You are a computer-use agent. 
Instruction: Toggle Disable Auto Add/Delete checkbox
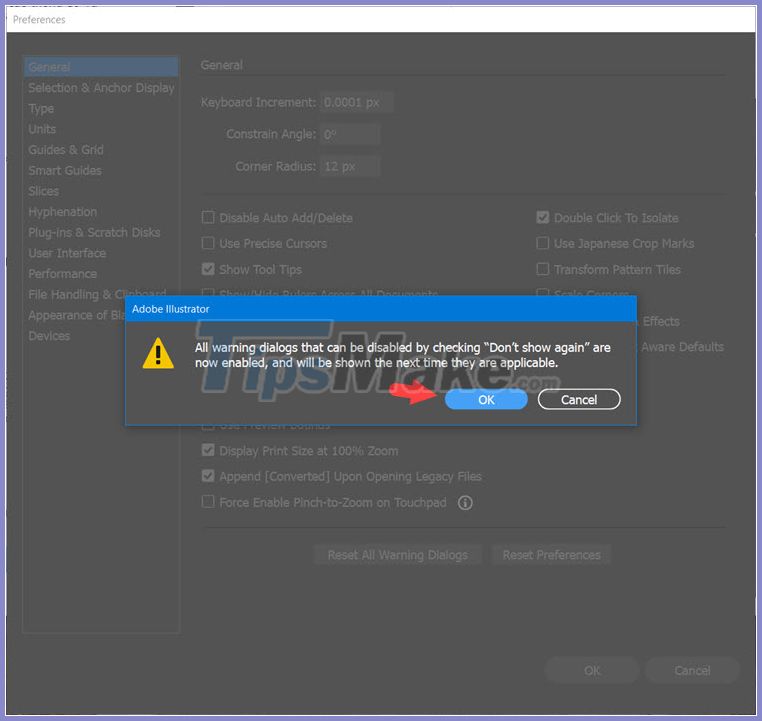208,217
